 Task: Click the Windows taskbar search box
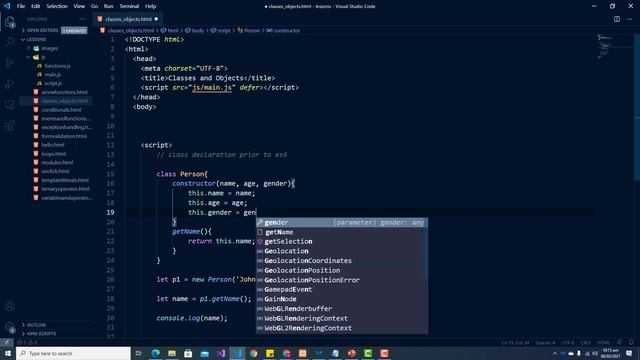click(73, 353)
